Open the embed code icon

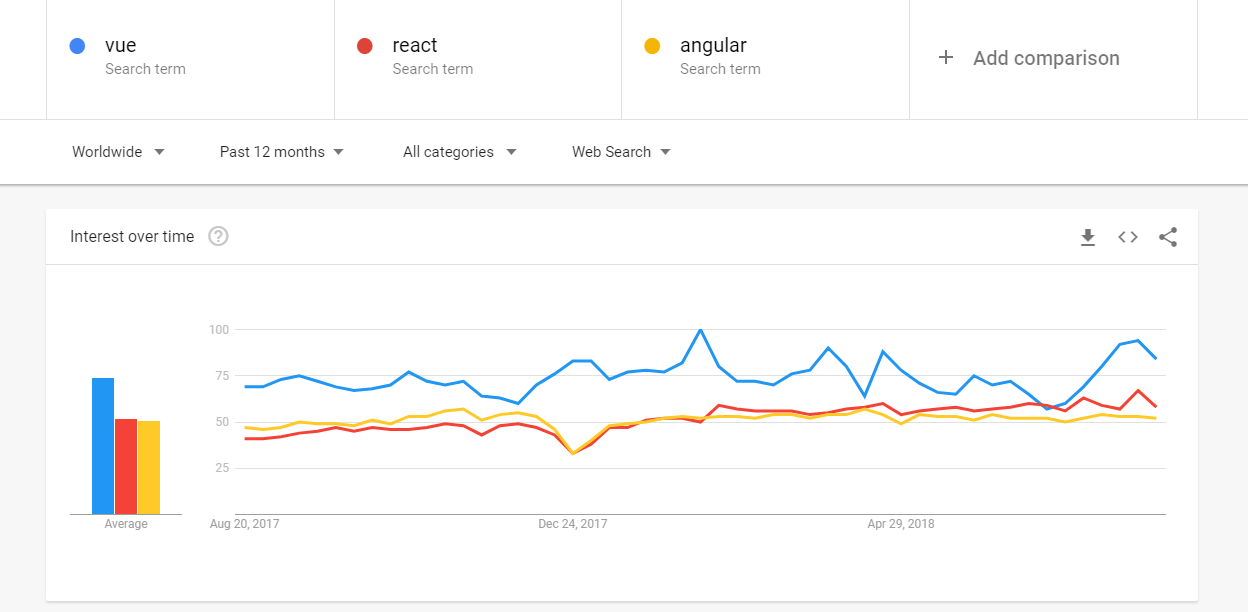click(1128, 237)
